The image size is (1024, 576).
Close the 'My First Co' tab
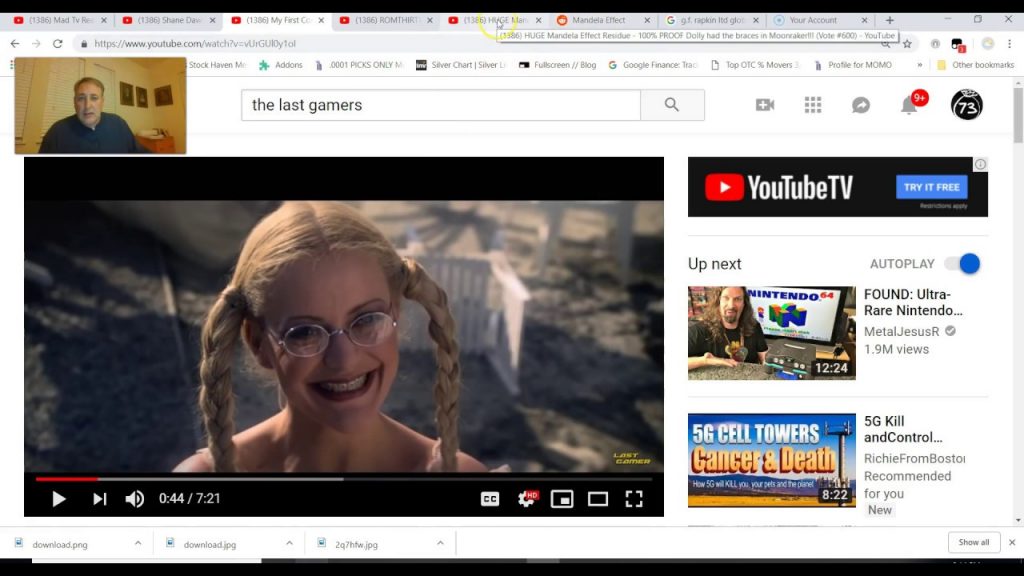coord(321,20)
